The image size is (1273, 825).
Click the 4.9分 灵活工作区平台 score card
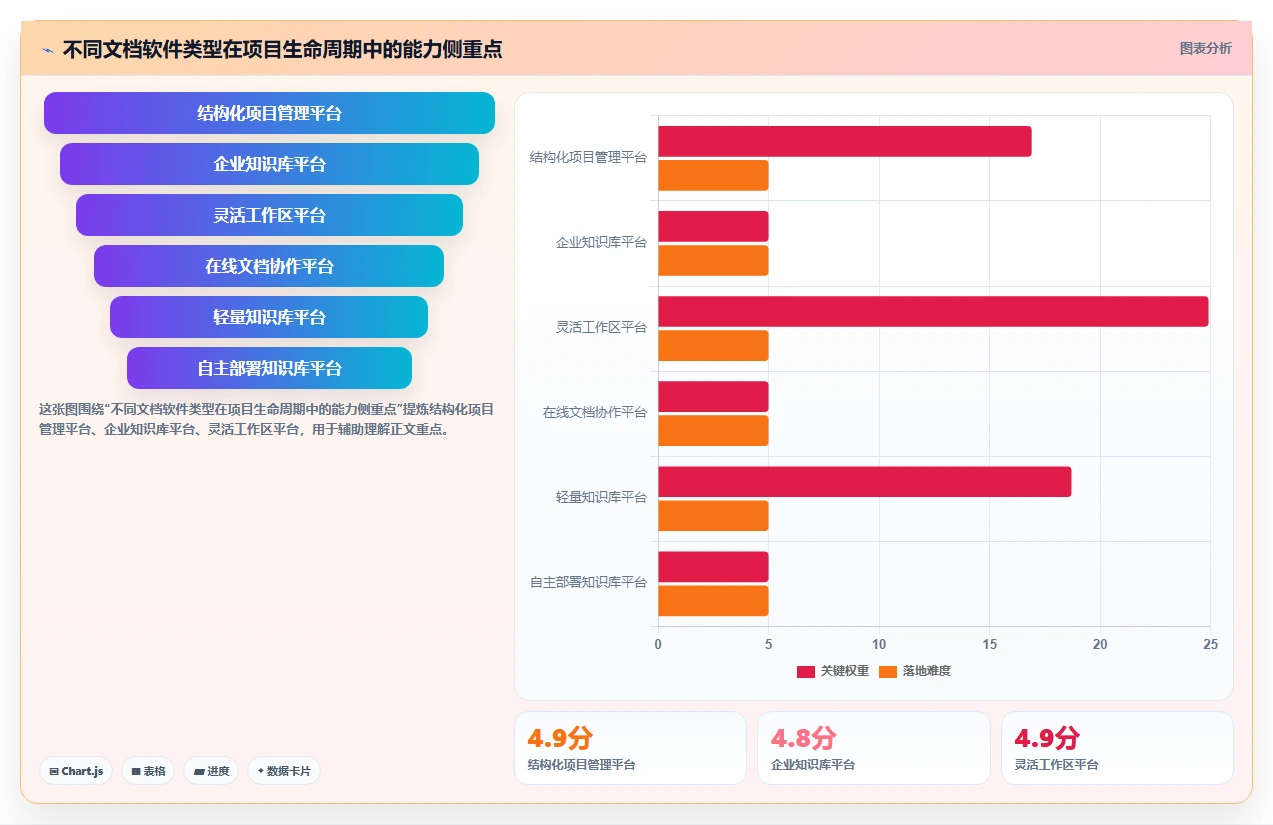(x=1117, y=748)
